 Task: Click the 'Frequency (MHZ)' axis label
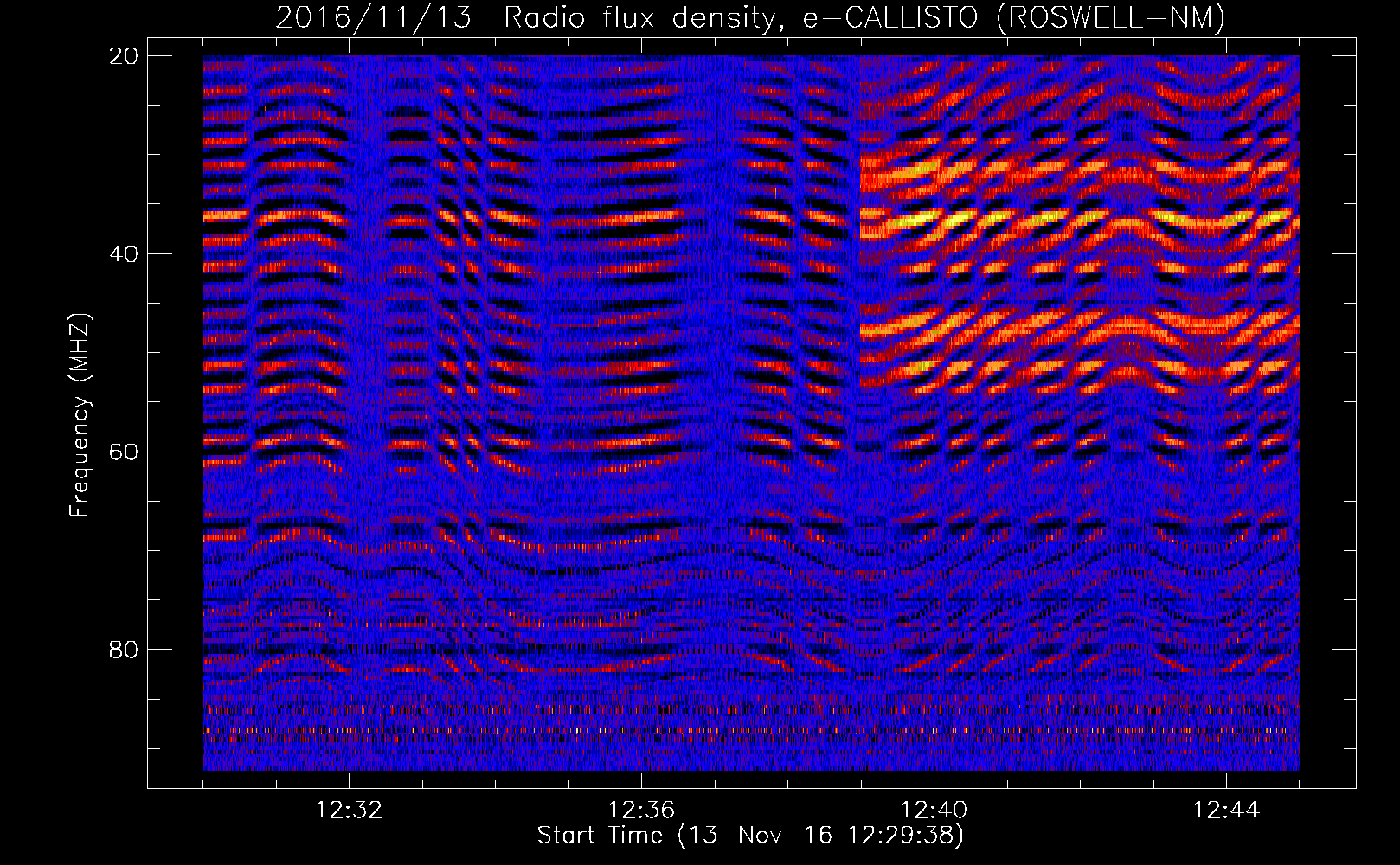click(x=80, y=415)
